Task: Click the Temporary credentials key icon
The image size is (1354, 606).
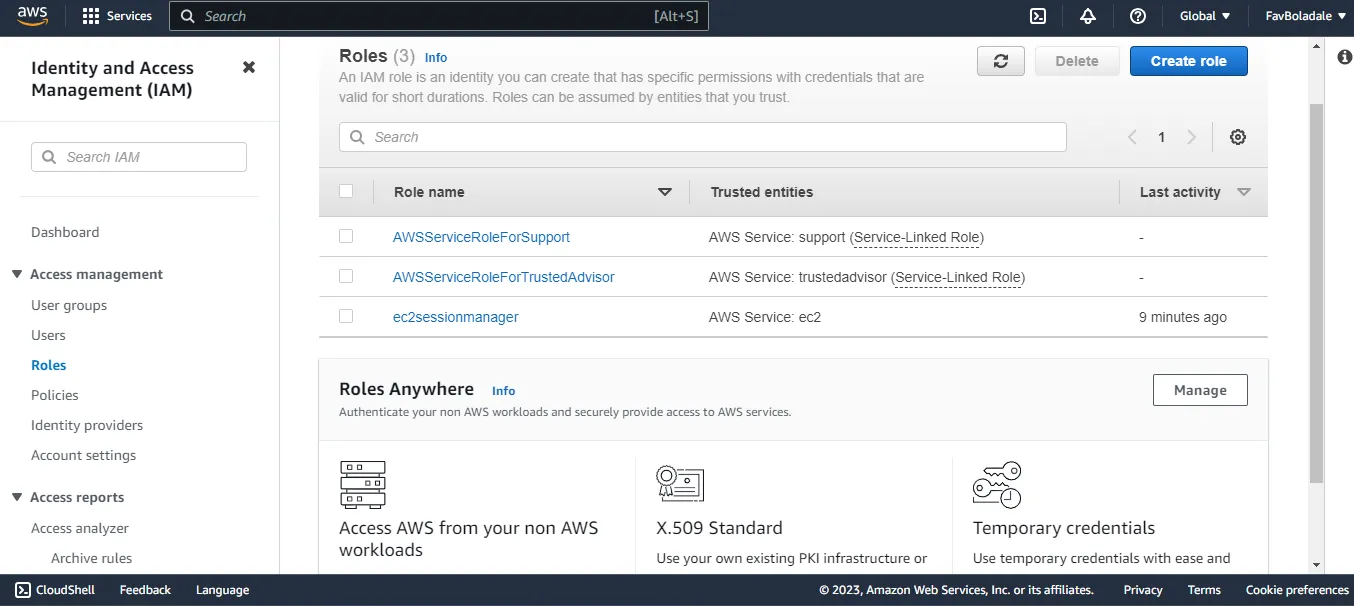Action: 995,485
